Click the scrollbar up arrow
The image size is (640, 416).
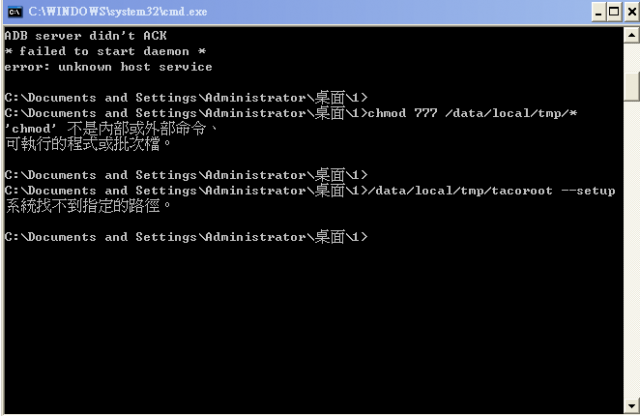(631, 35)
